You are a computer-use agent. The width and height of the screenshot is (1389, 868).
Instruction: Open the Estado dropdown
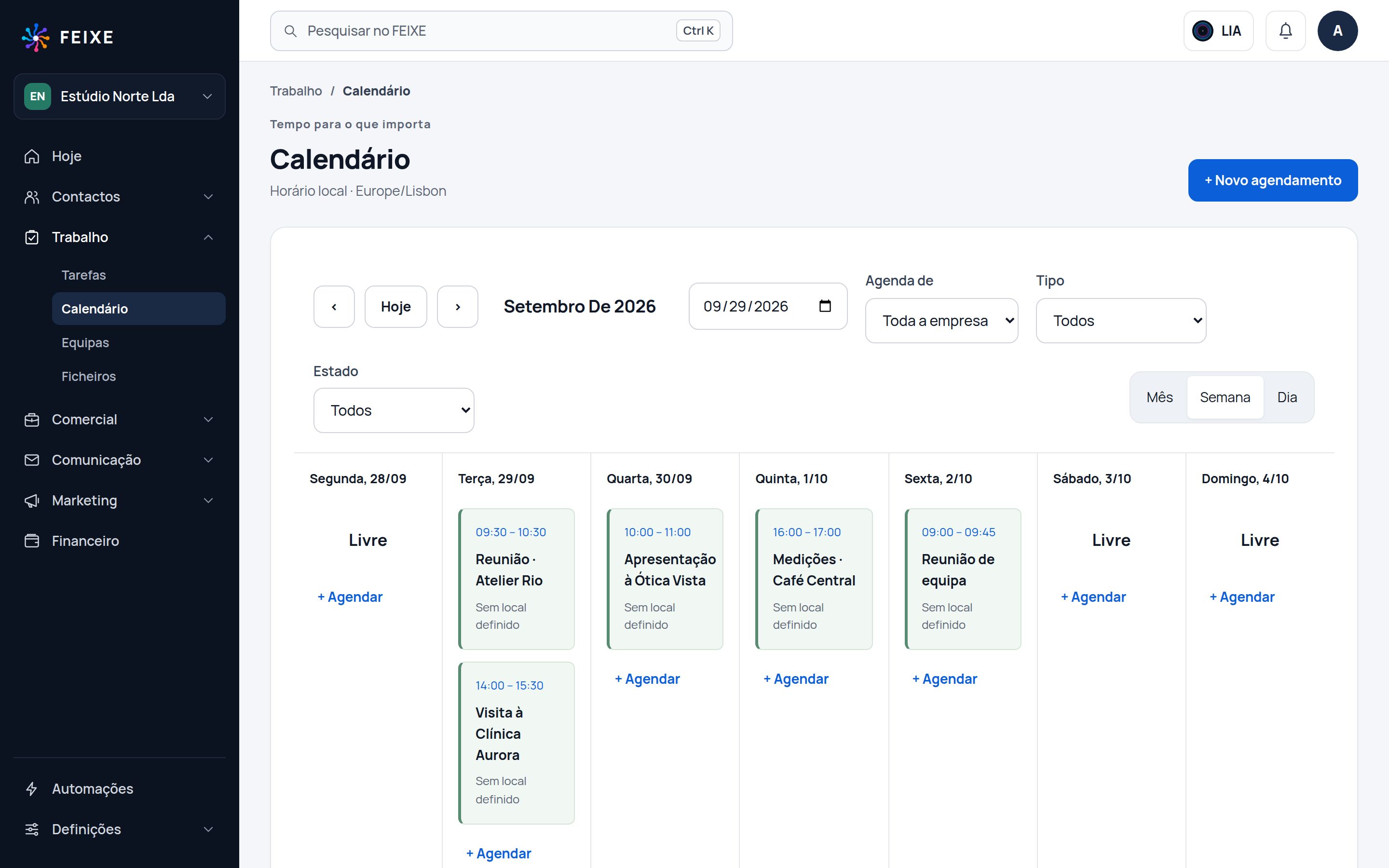point(394,410)
